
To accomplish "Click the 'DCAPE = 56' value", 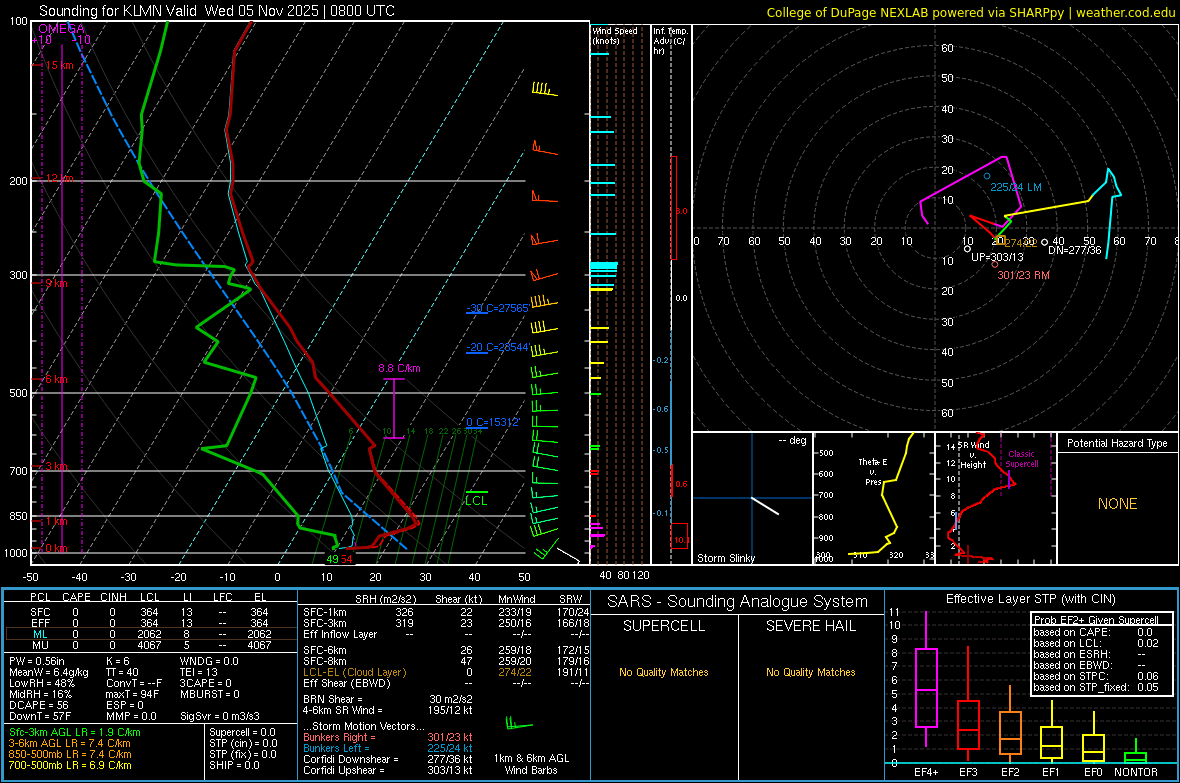I will point(39,705).
